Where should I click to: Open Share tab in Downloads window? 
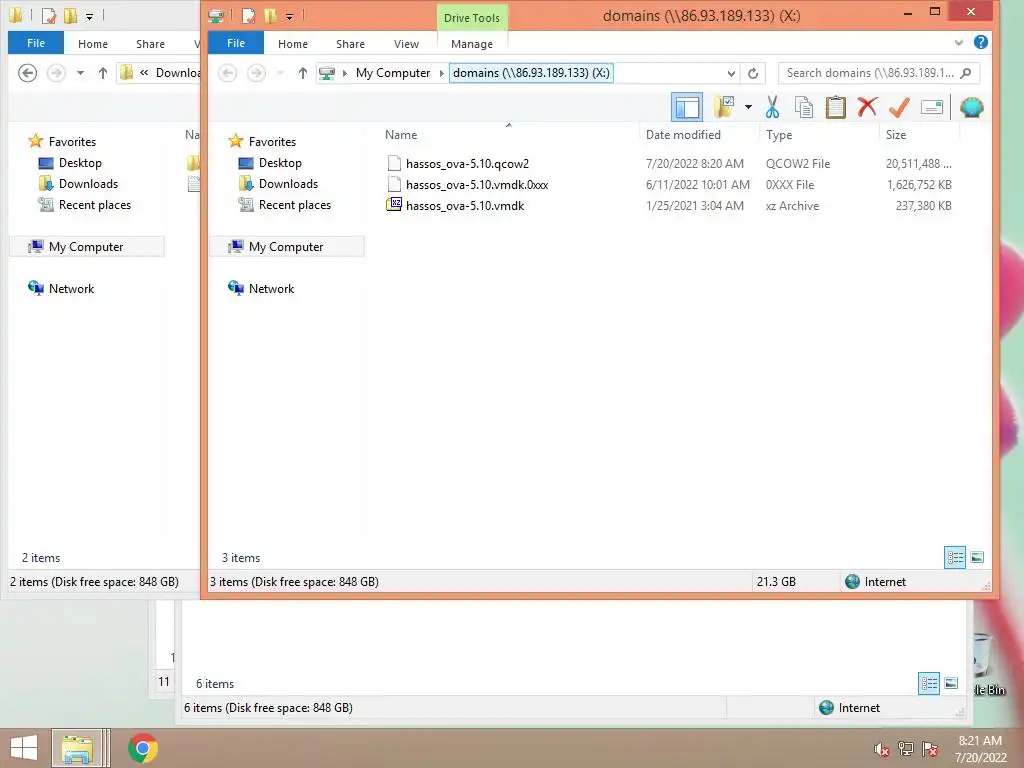tap(150, 44)
